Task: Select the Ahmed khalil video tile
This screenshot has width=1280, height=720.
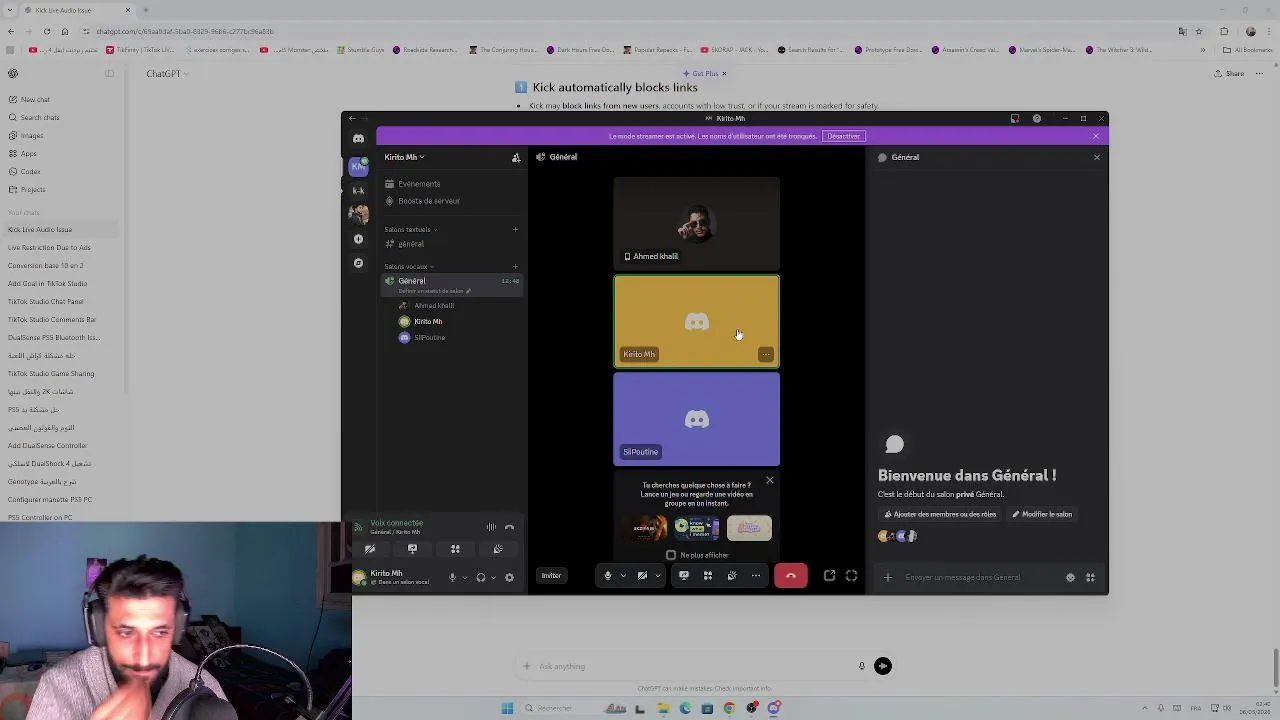Action: [x=697, y=223]
